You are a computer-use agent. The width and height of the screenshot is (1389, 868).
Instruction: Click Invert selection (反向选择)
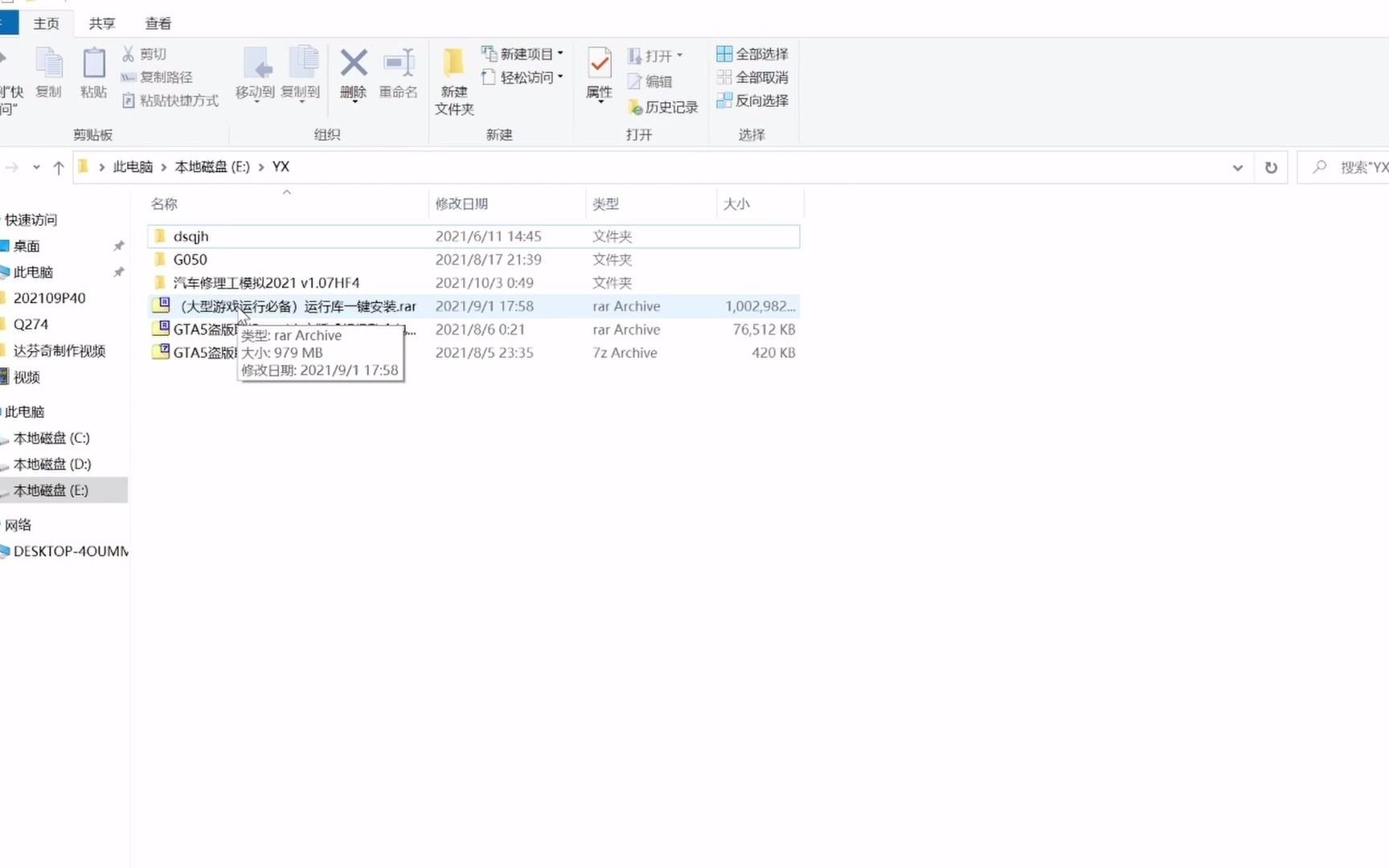point(752,100)
